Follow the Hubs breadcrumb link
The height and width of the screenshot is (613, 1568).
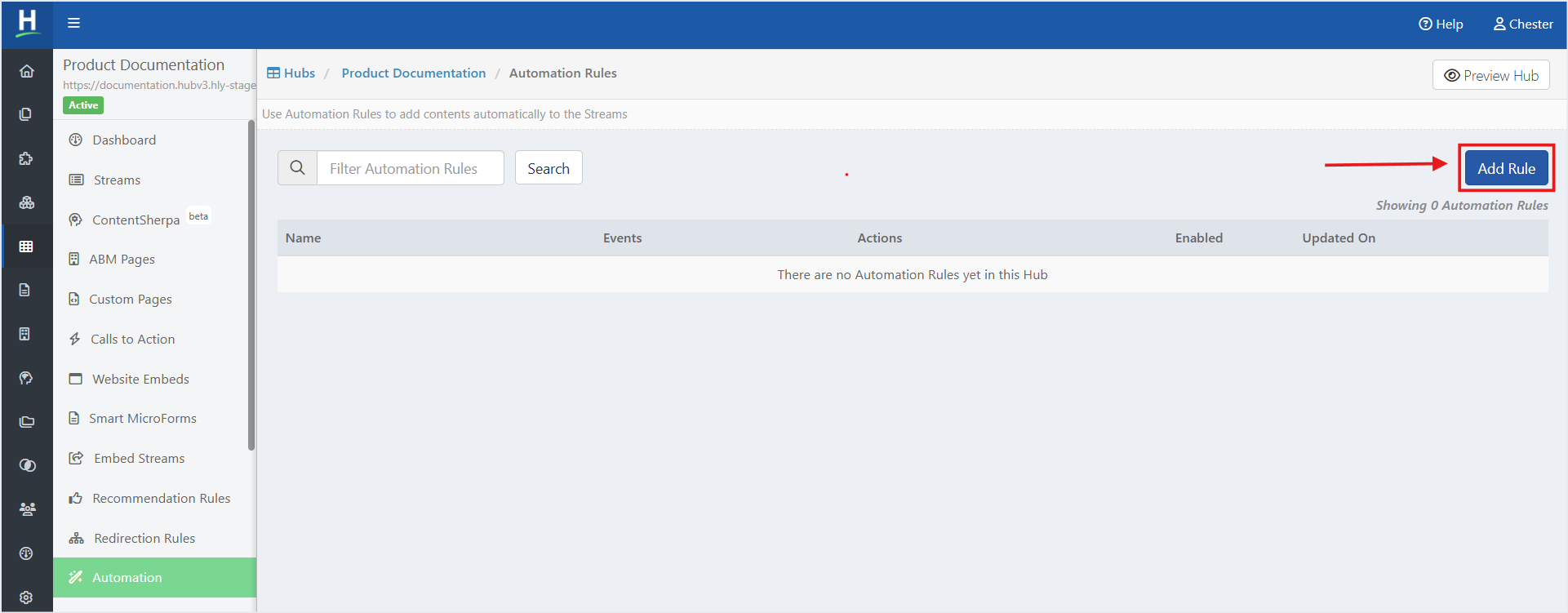pos(291,73)
